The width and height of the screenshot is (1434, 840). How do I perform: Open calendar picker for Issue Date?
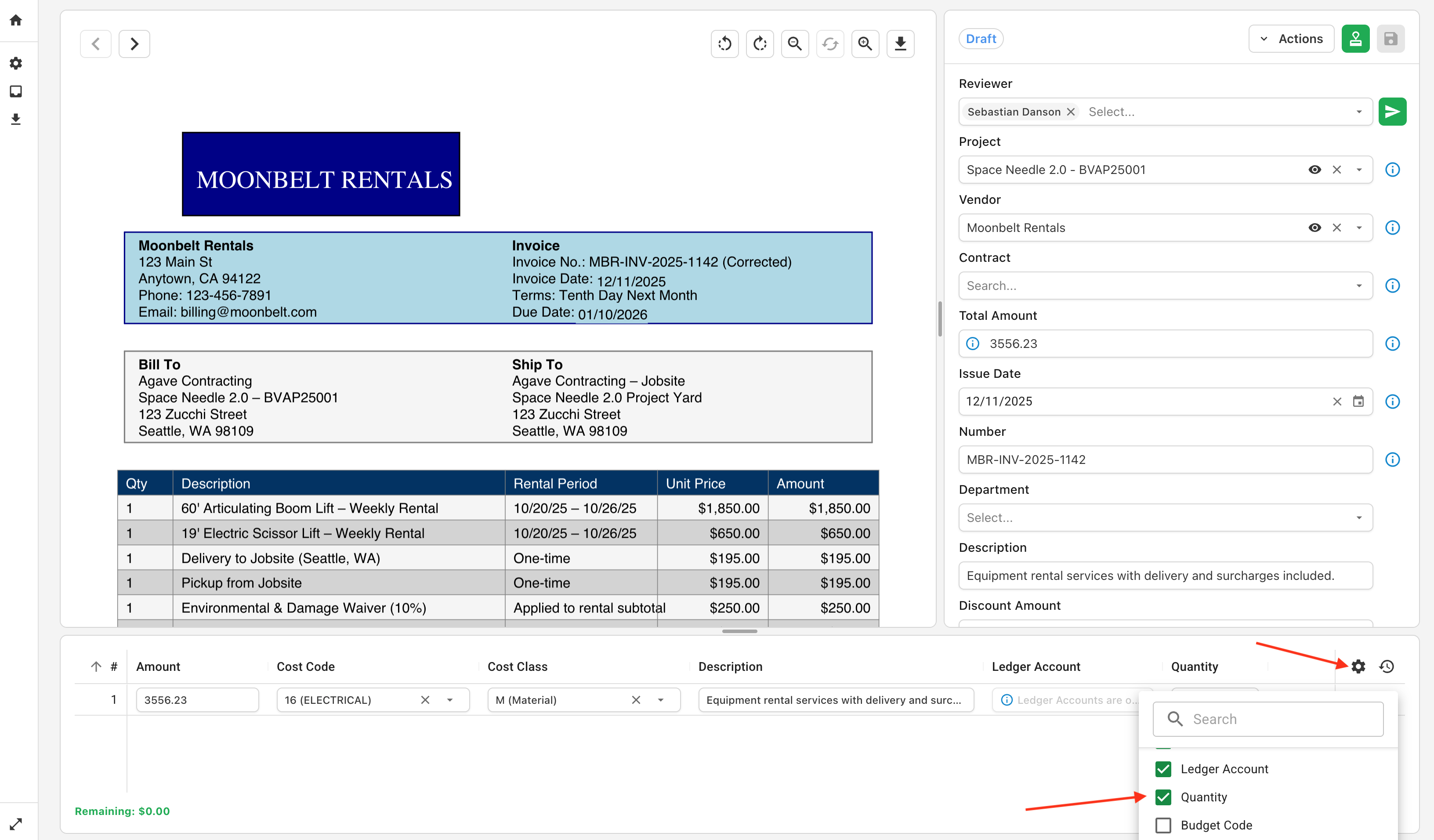click(1358, 402)
